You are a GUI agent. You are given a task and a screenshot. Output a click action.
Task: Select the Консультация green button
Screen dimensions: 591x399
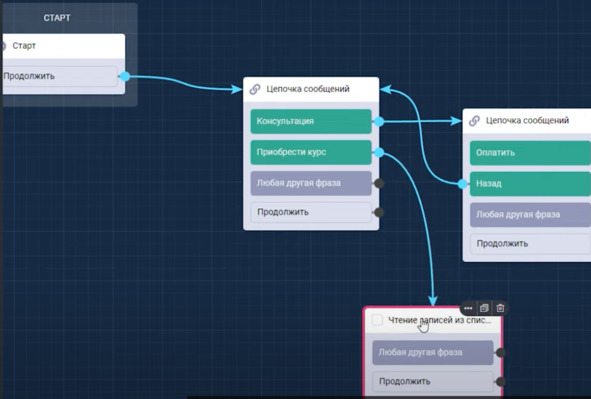tap(311, 121)
